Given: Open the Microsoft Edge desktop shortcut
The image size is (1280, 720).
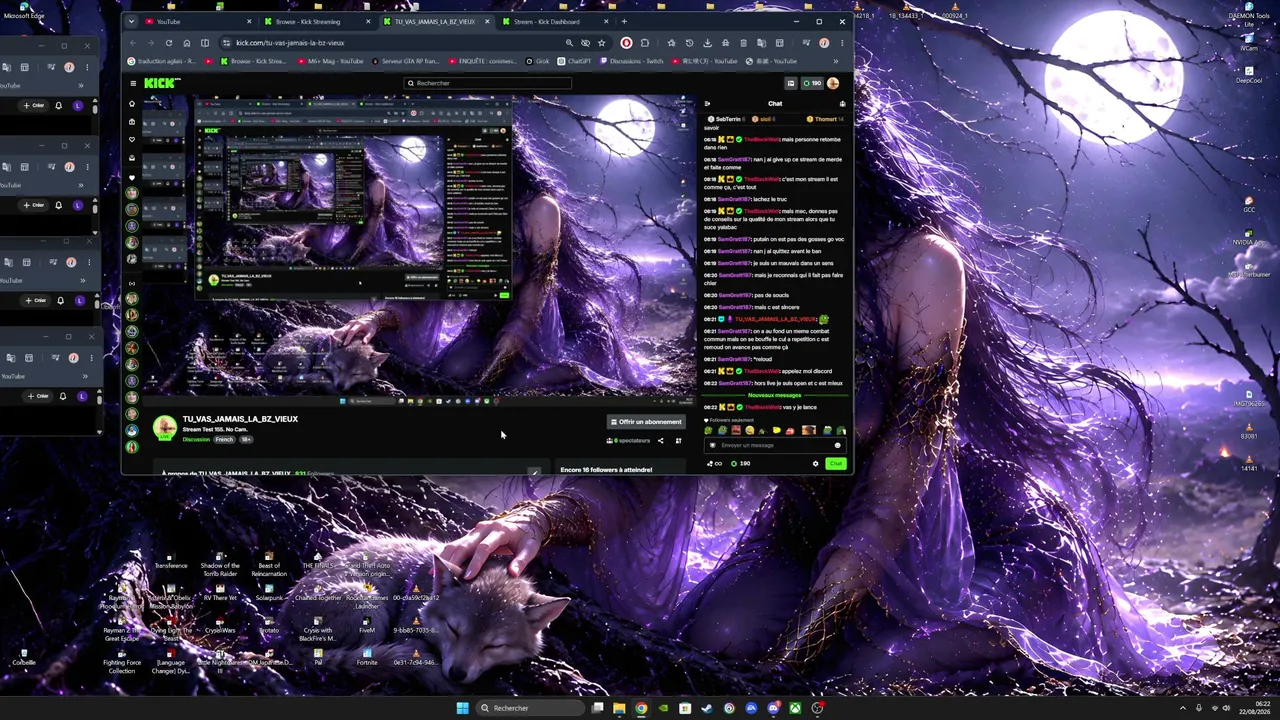Looking at the screenshot, I should (24, 11).
